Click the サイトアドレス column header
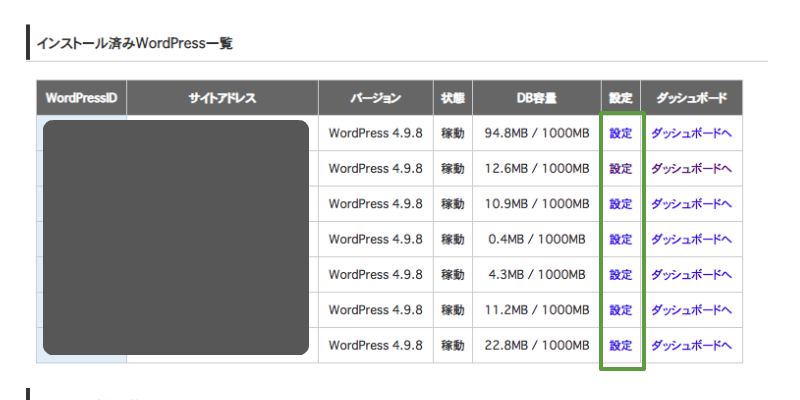 pos(222,97)
